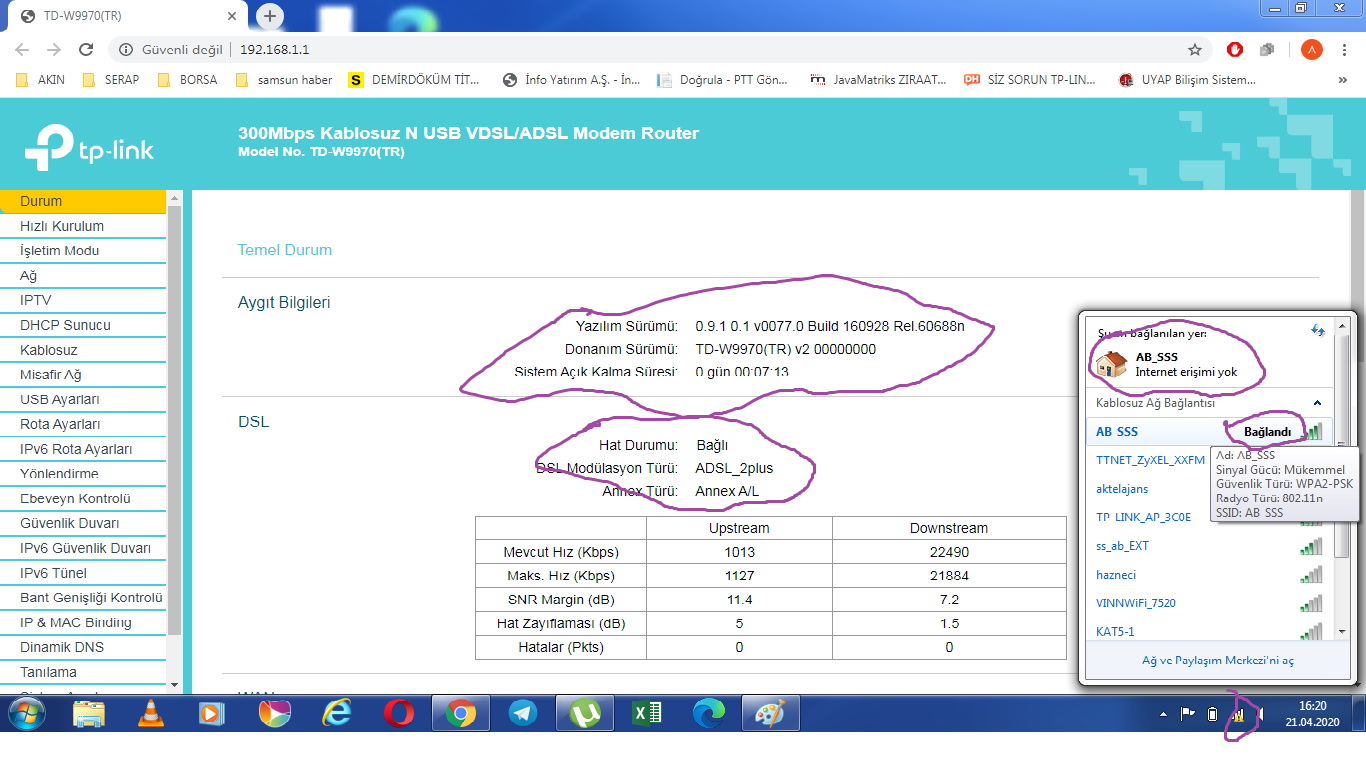
Task: Bookmark this page with the star icon
Action: point(1194,49)
